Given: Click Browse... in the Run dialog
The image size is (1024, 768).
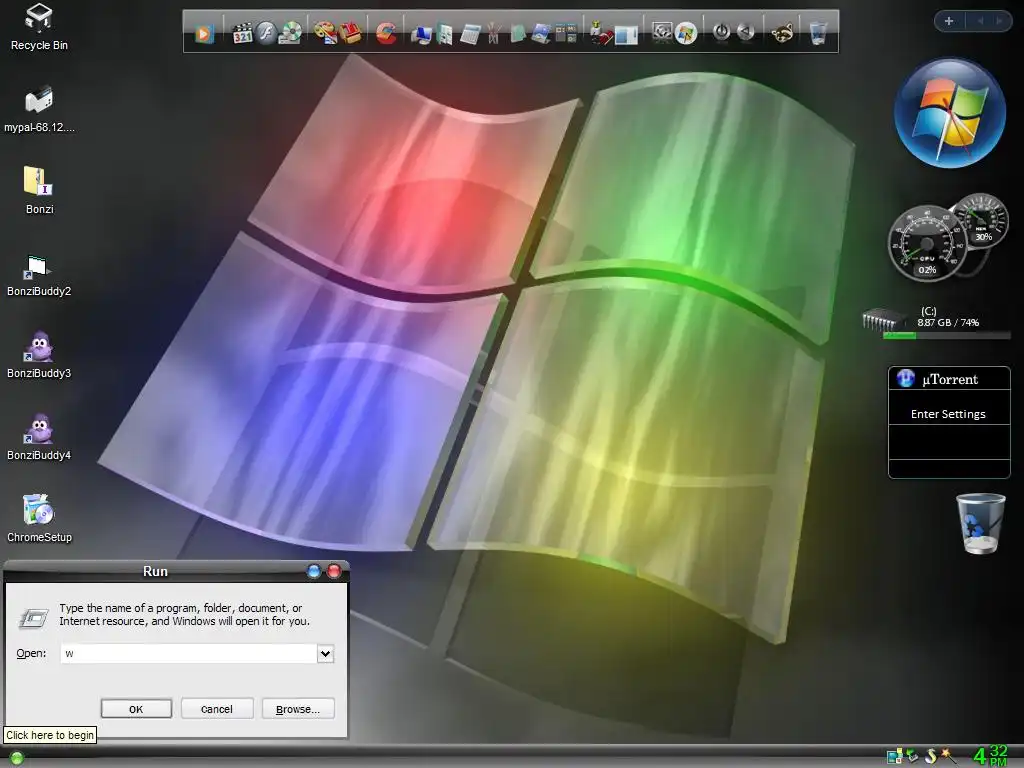Looking at the screenshot, I should point(298,709).
